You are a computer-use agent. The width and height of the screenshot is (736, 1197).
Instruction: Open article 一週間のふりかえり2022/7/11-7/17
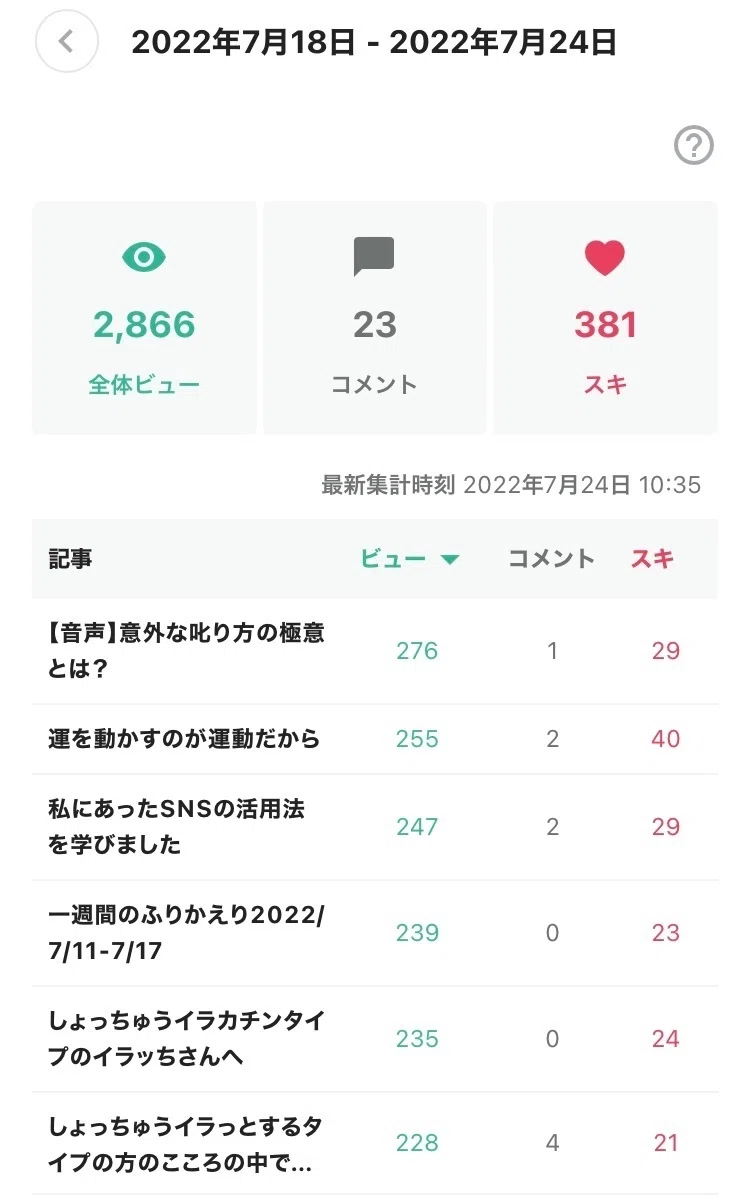tap(375, 933)
